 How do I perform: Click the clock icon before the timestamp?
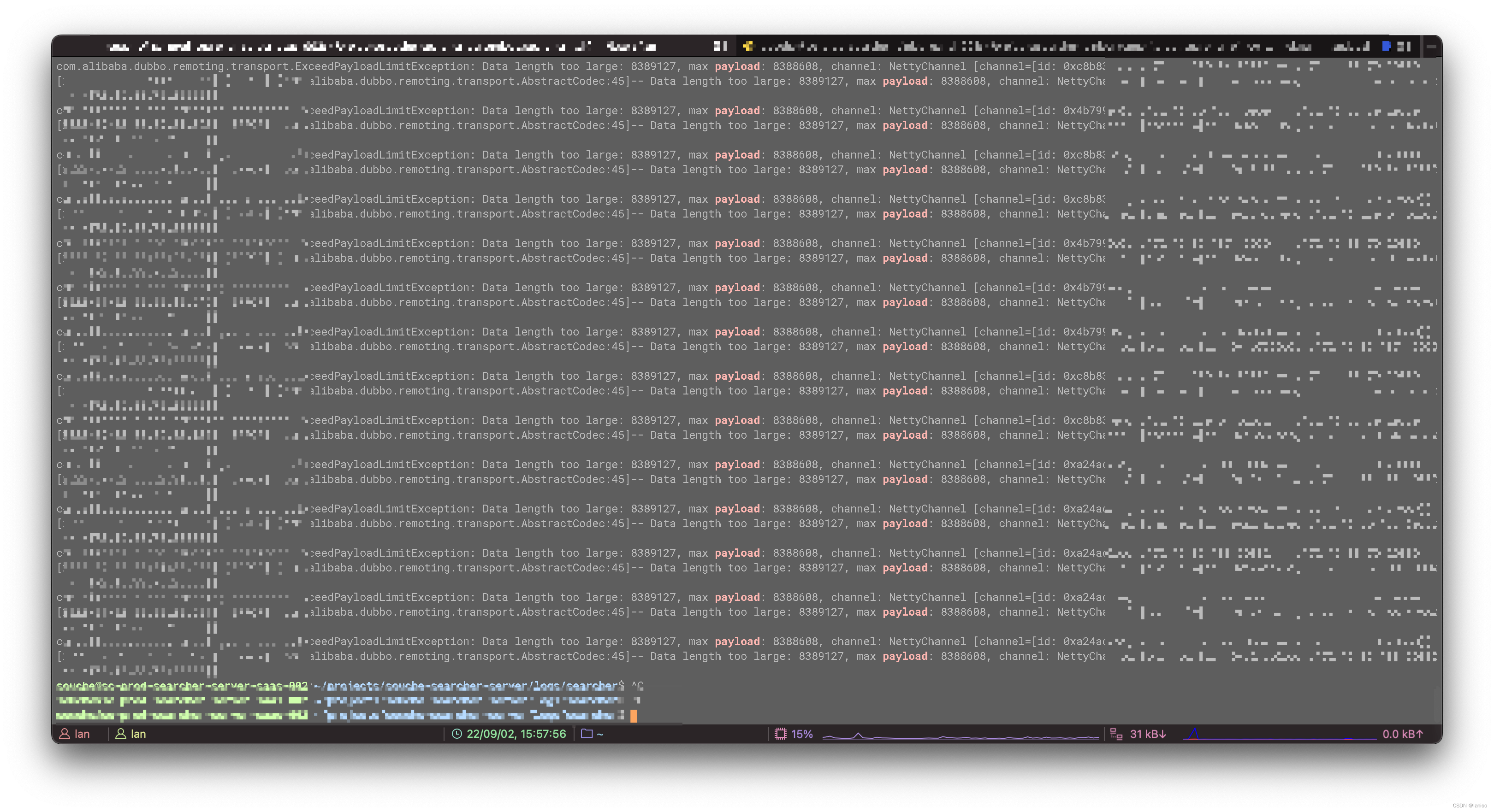point(457,734)
